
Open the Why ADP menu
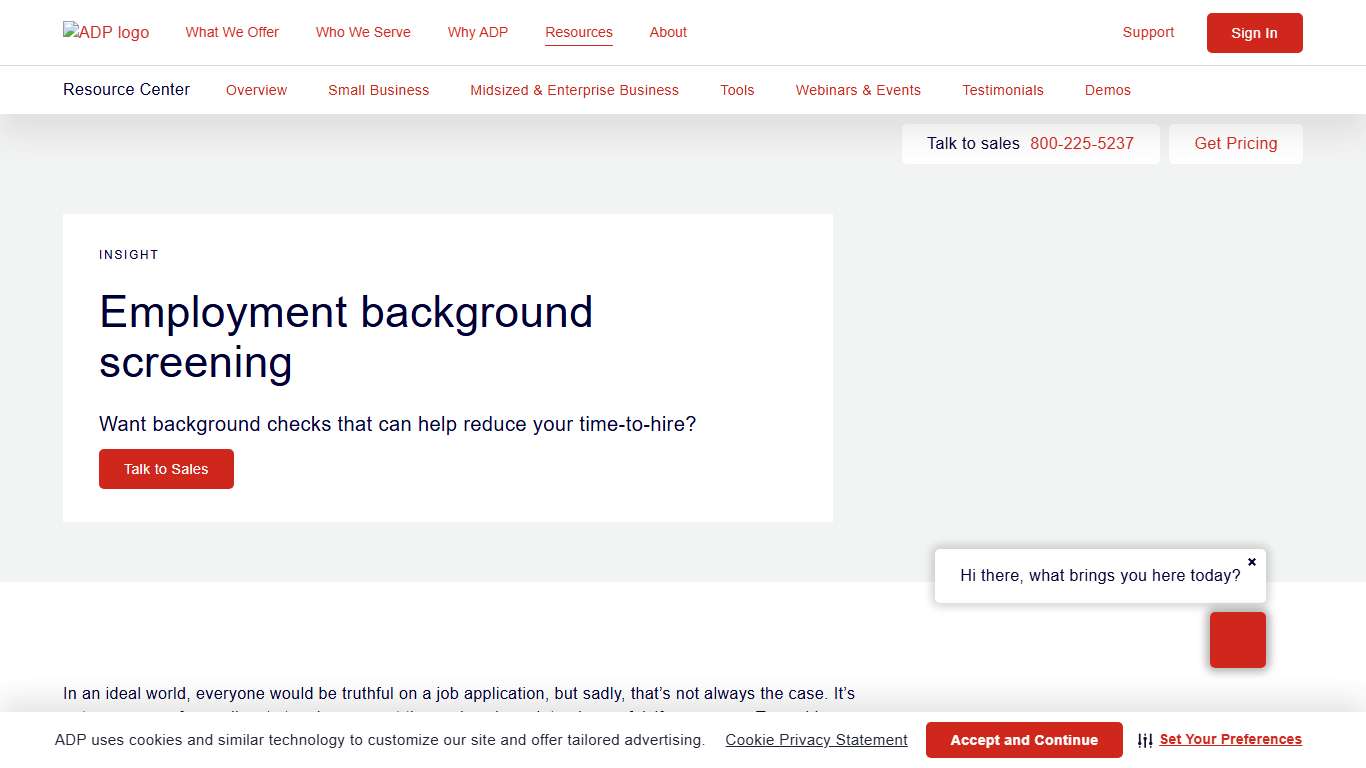point(478,32)
